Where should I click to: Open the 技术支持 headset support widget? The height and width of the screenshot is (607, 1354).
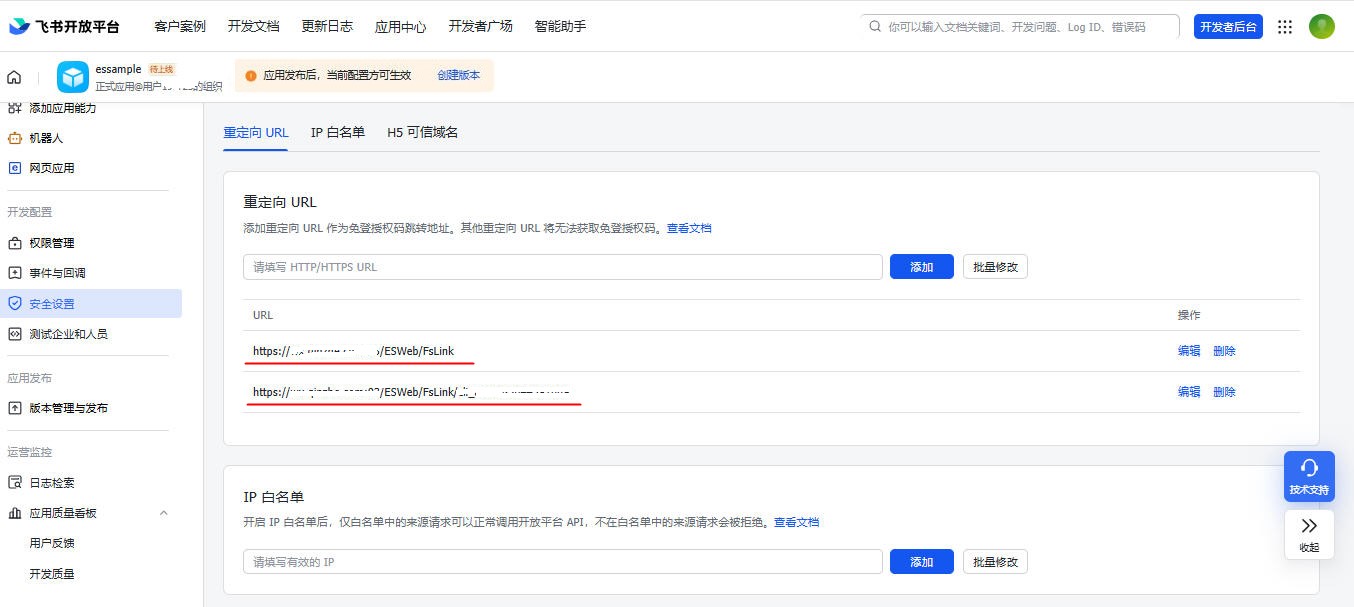coord(1309,475)
